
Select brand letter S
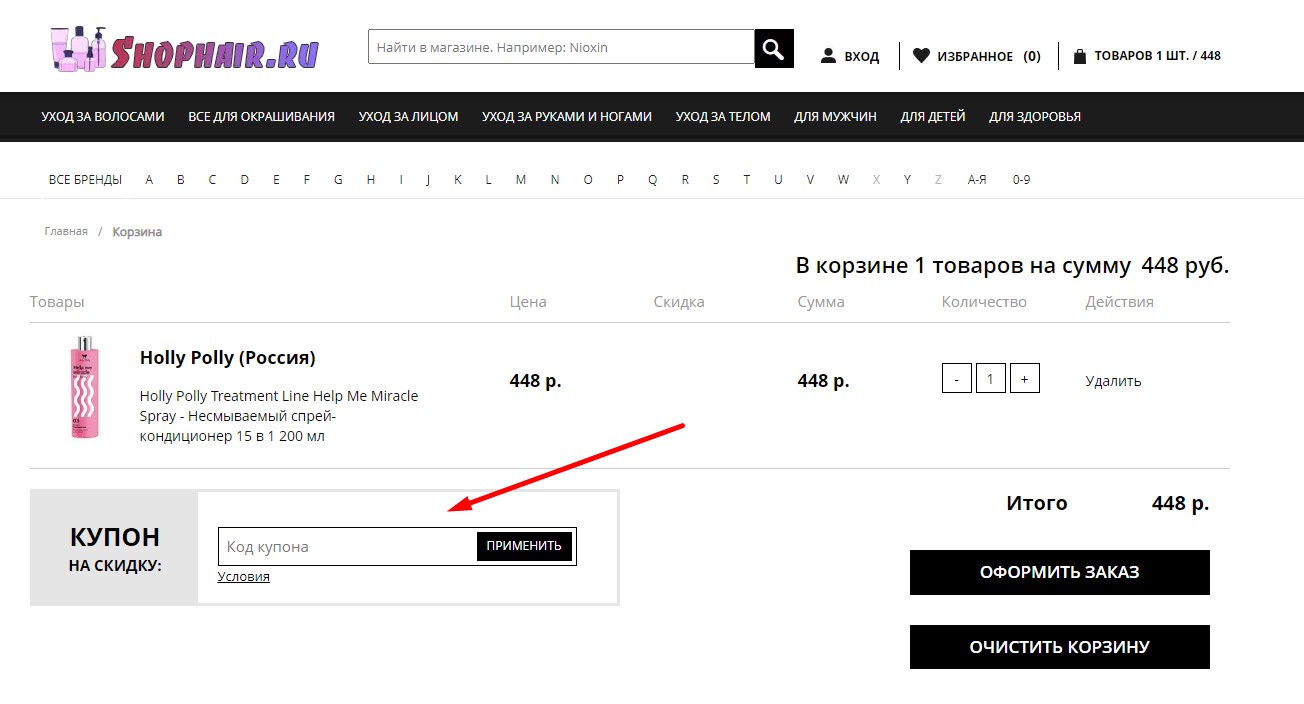point(716,180)
